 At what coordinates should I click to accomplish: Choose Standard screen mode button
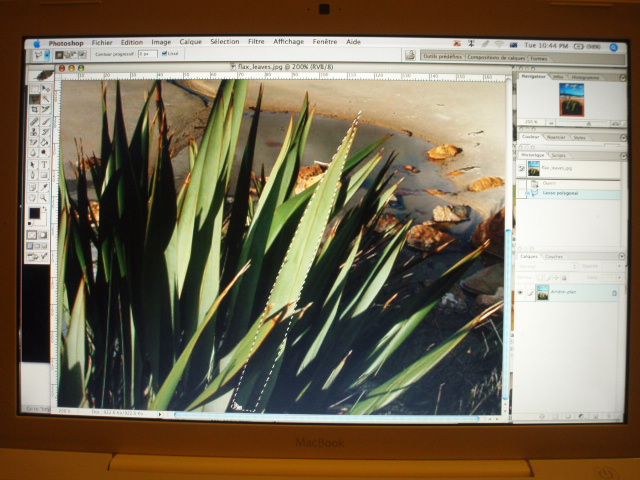pos(30,246)
